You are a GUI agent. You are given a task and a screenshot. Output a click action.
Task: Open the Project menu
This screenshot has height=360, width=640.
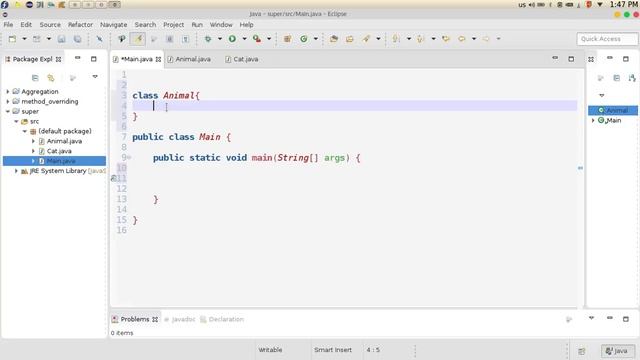(x=173, y=24)
